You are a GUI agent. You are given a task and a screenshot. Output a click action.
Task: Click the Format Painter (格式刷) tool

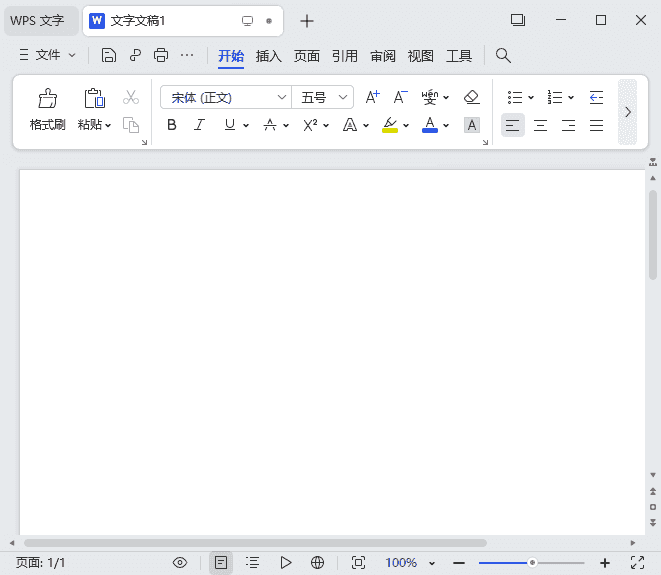tap(47, 110)
